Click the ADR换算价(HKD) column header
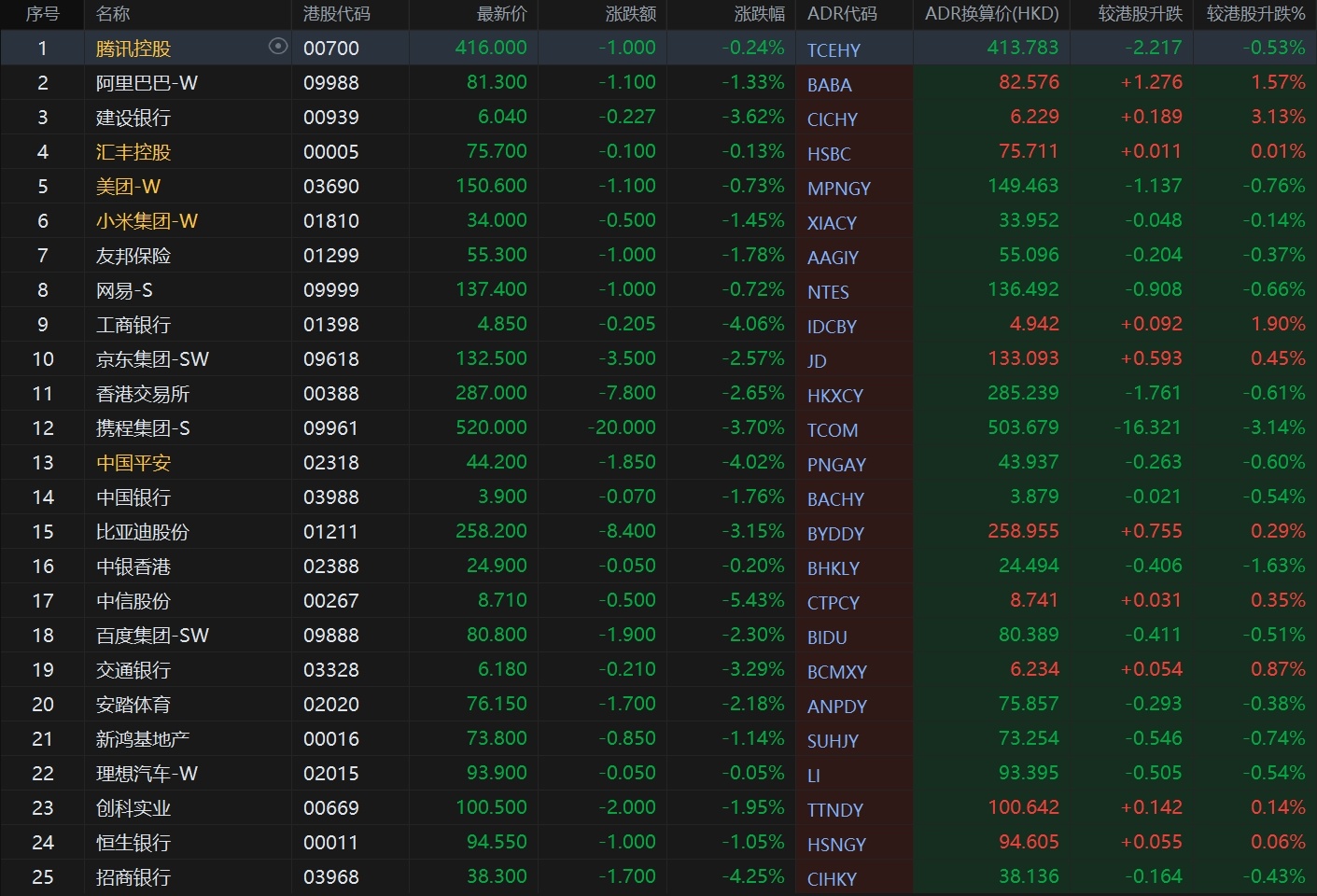1317x896 pixels. coord(991,14)
